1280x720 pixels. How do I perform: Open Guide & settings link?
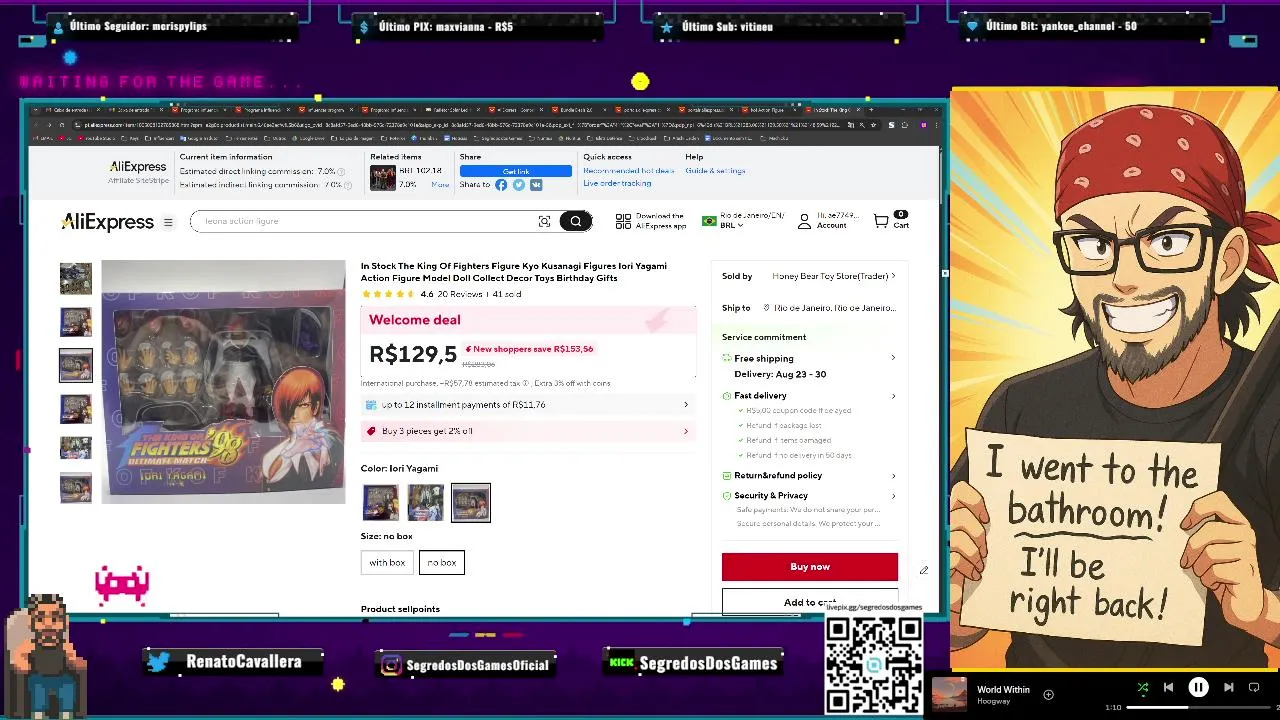coord(715,171)
